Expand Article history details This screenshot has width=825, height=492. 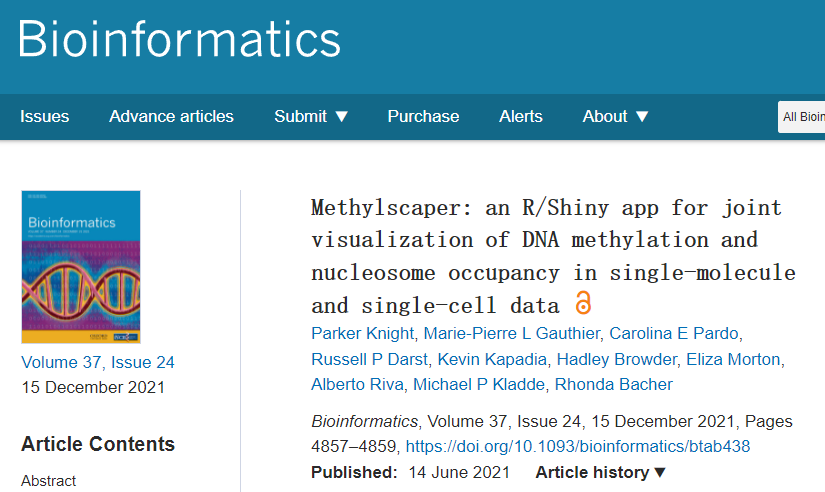tap(600, 473)
